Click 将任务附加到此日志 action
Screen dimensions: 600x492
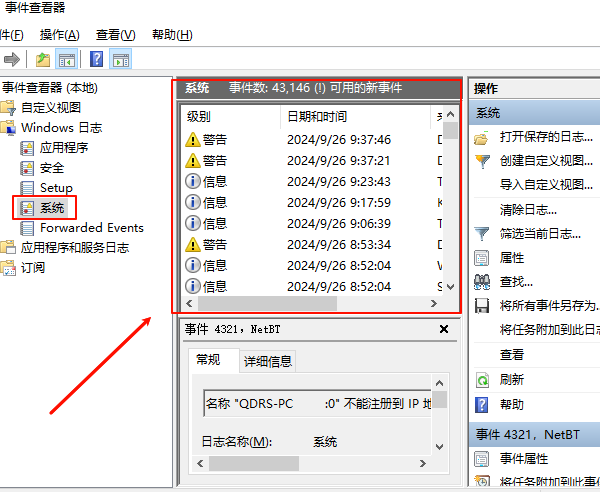(x=549, y=329)
